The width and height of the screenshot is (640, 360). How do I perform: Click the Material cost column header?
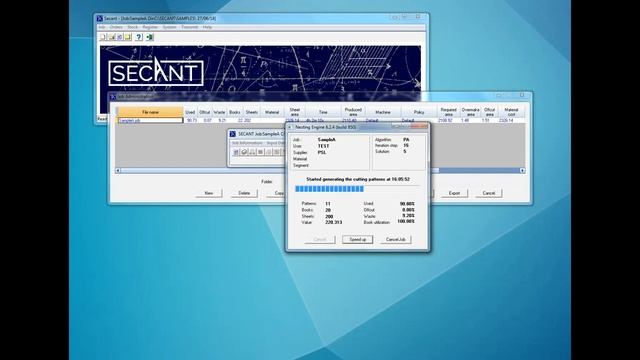point(511,112)
